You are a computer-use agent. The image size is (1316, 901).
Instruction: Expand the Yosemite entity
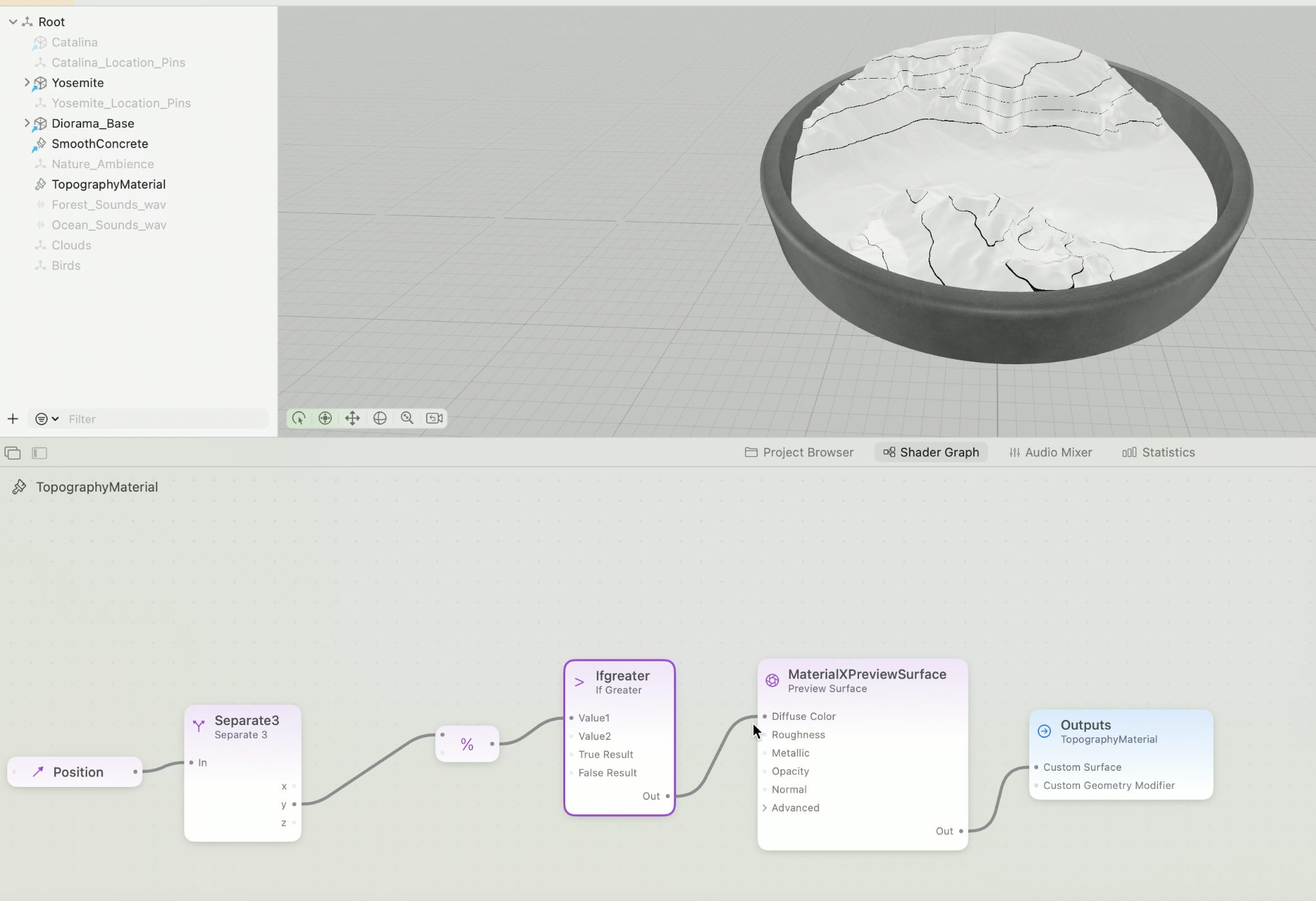tap(27, 82)
